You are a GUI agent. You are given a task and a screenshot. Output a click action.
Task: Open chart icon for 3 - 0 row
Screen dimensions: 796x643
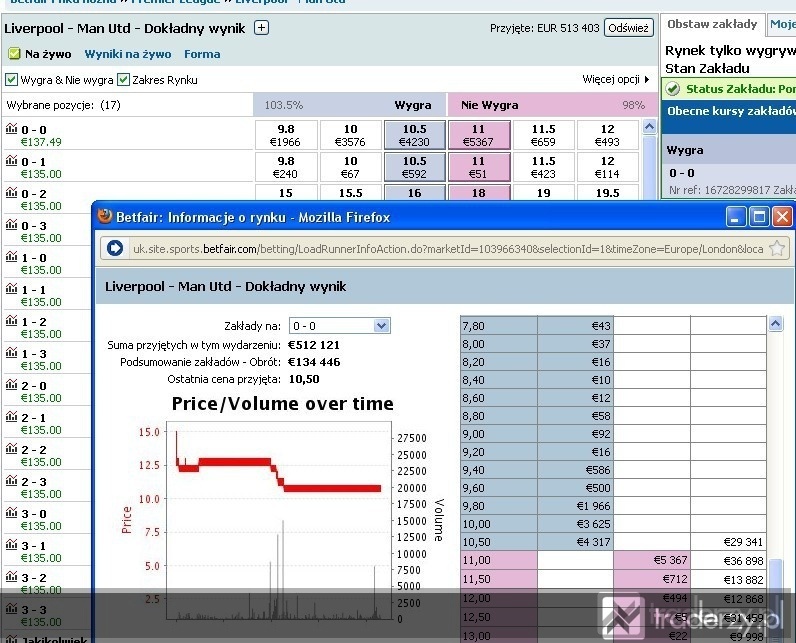click(11, 513)
